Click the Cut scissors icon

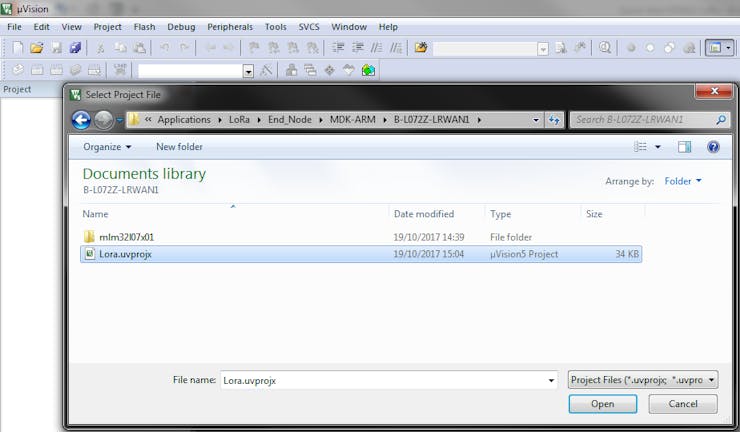pyautogui.click(x=101, y=48)
